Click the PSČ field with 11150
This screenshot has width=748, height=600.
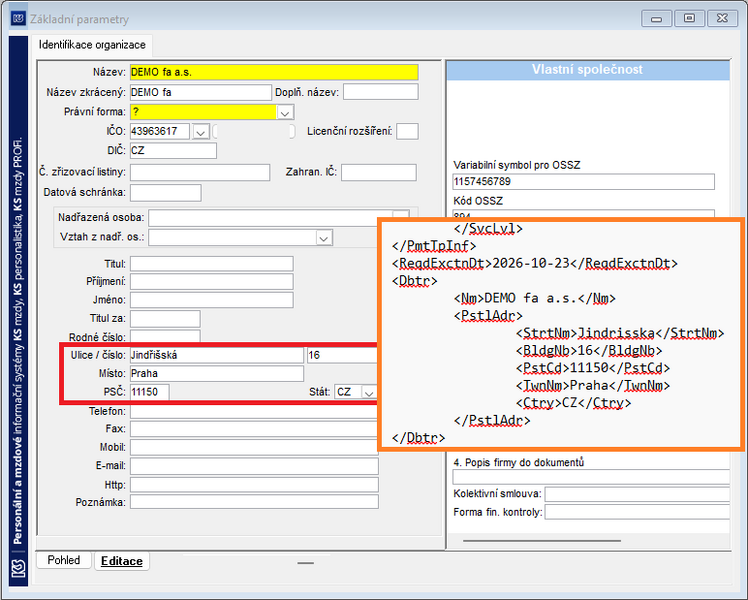pos(149,392)
